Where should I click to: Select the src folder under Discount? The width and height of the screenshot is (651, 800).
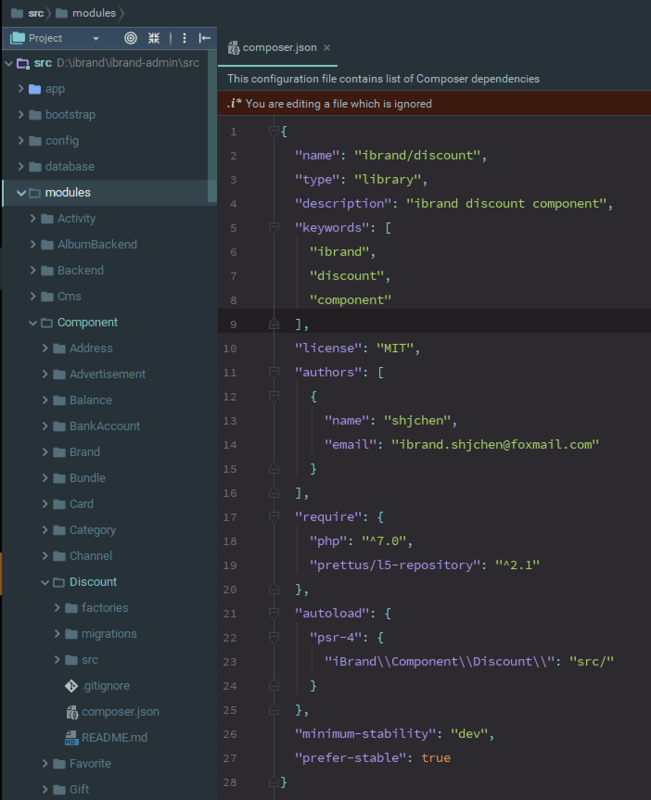click(x=90, y=660)
